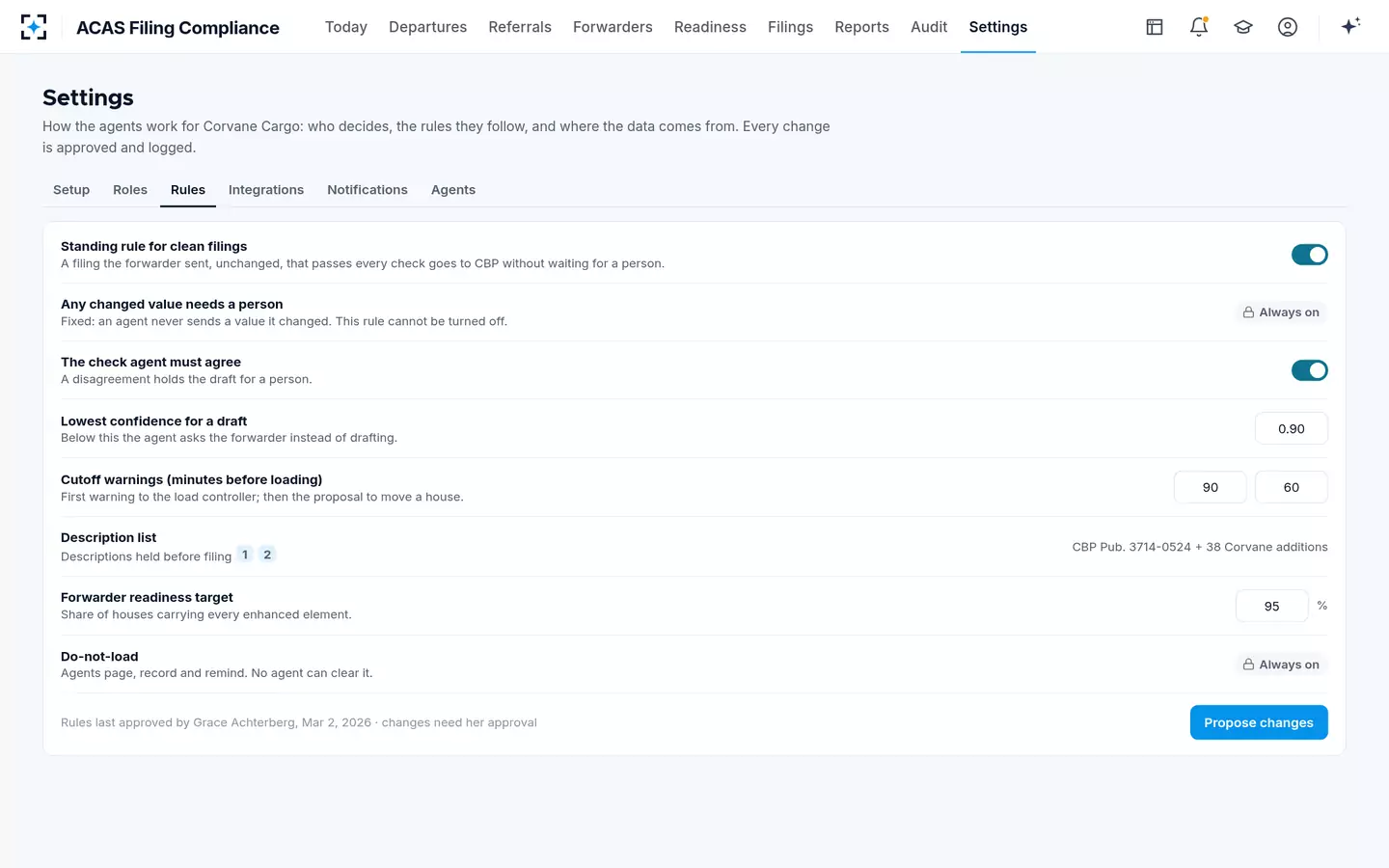Open the notifications bell icon
This screenshot has height=868, width=1389.
click(x=1199, y=27)
